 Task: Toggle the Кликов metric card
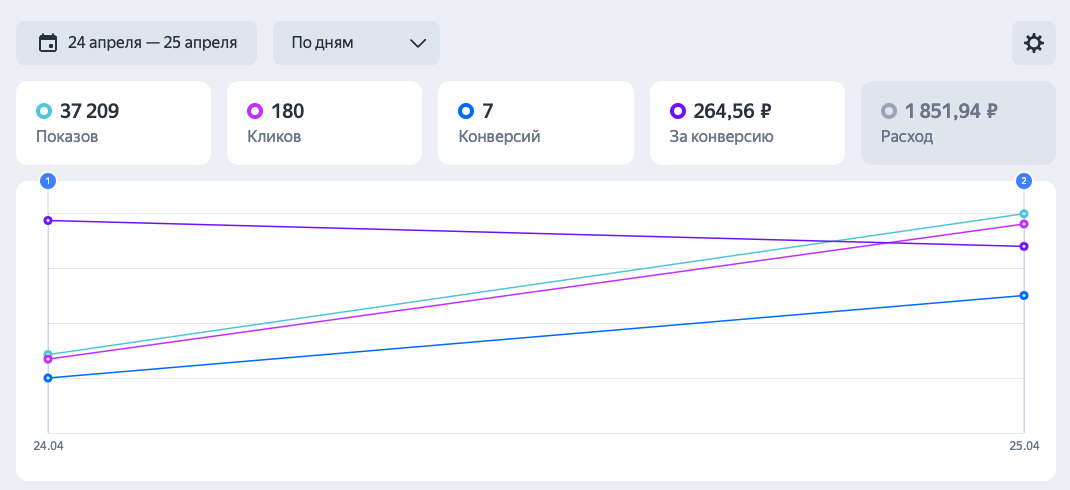click(324, 123)
